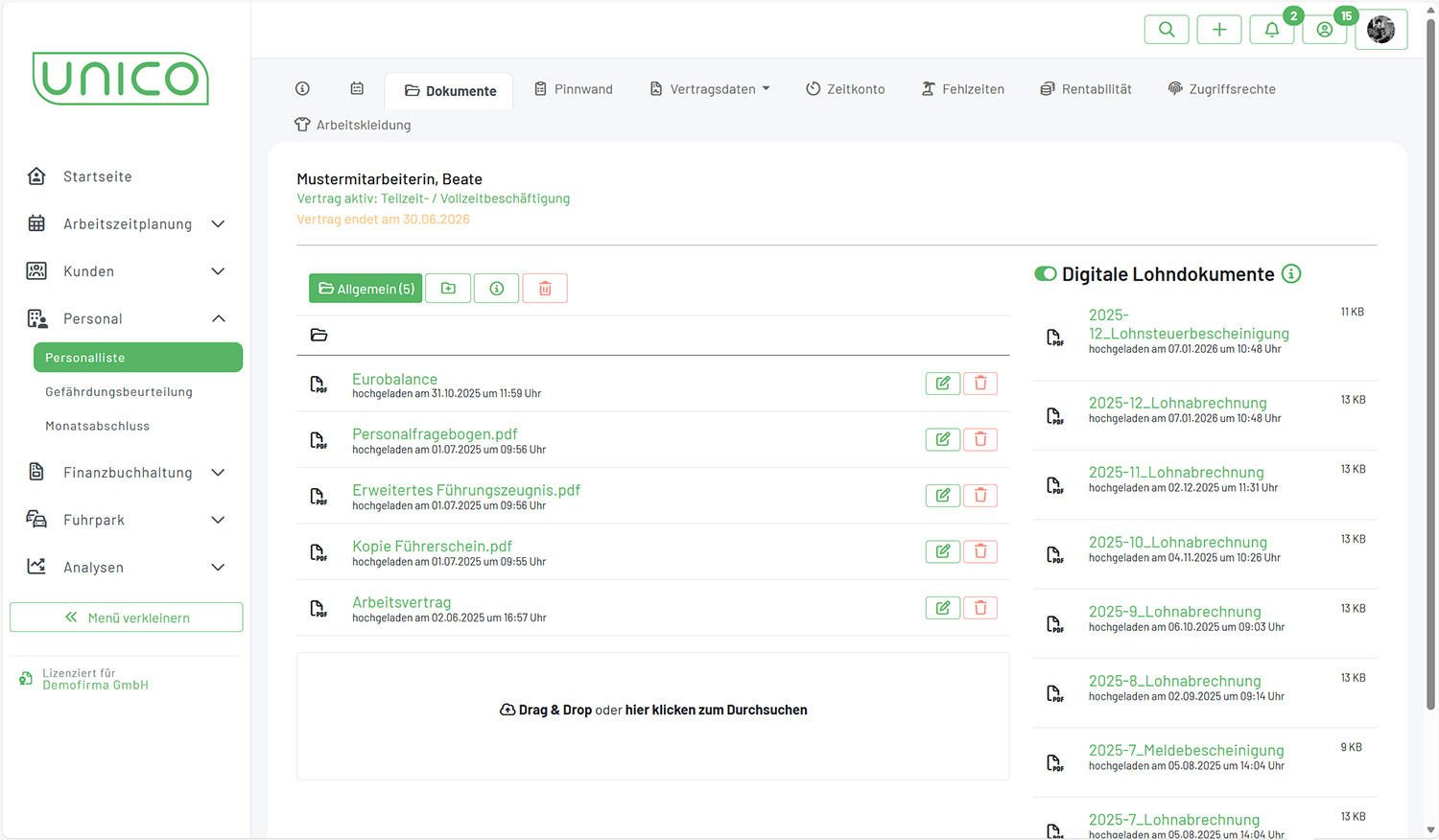This screenshot has height=840, width=1439.
Task: Open the Vertragsdaten dropdown tab
Action: point(711,89)
